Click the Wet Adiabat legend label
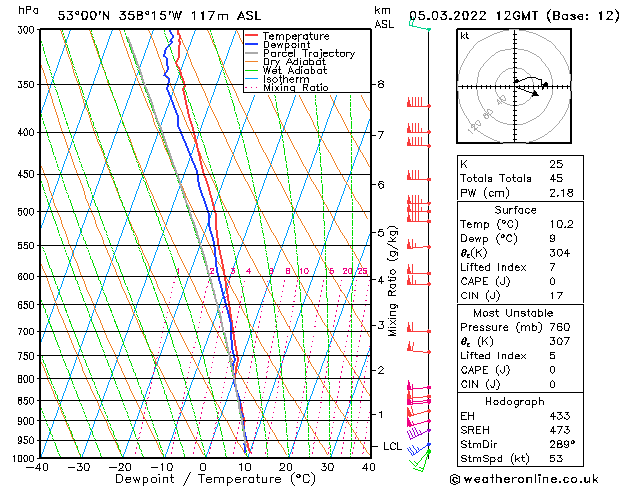Viewport: 629px width, 486px height. [295, 71]
